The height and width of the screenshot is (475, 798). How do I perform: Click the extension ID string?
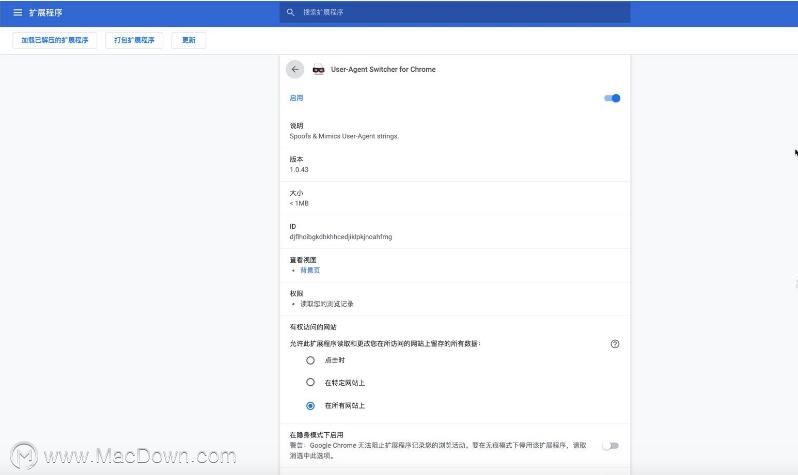(341, 237)
